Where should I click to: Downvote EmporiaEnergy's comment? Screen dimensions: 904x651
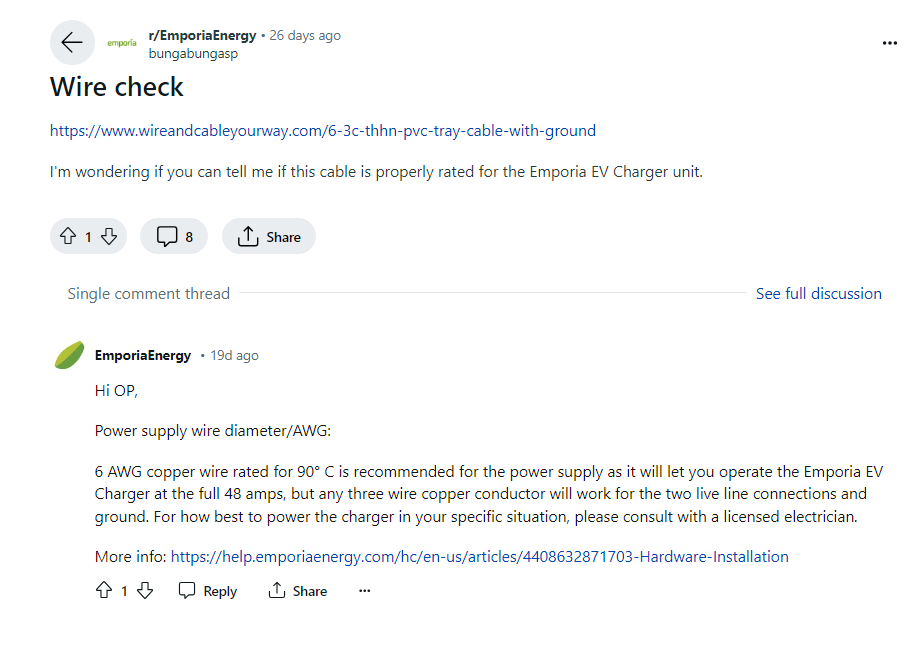pos(145,590)
